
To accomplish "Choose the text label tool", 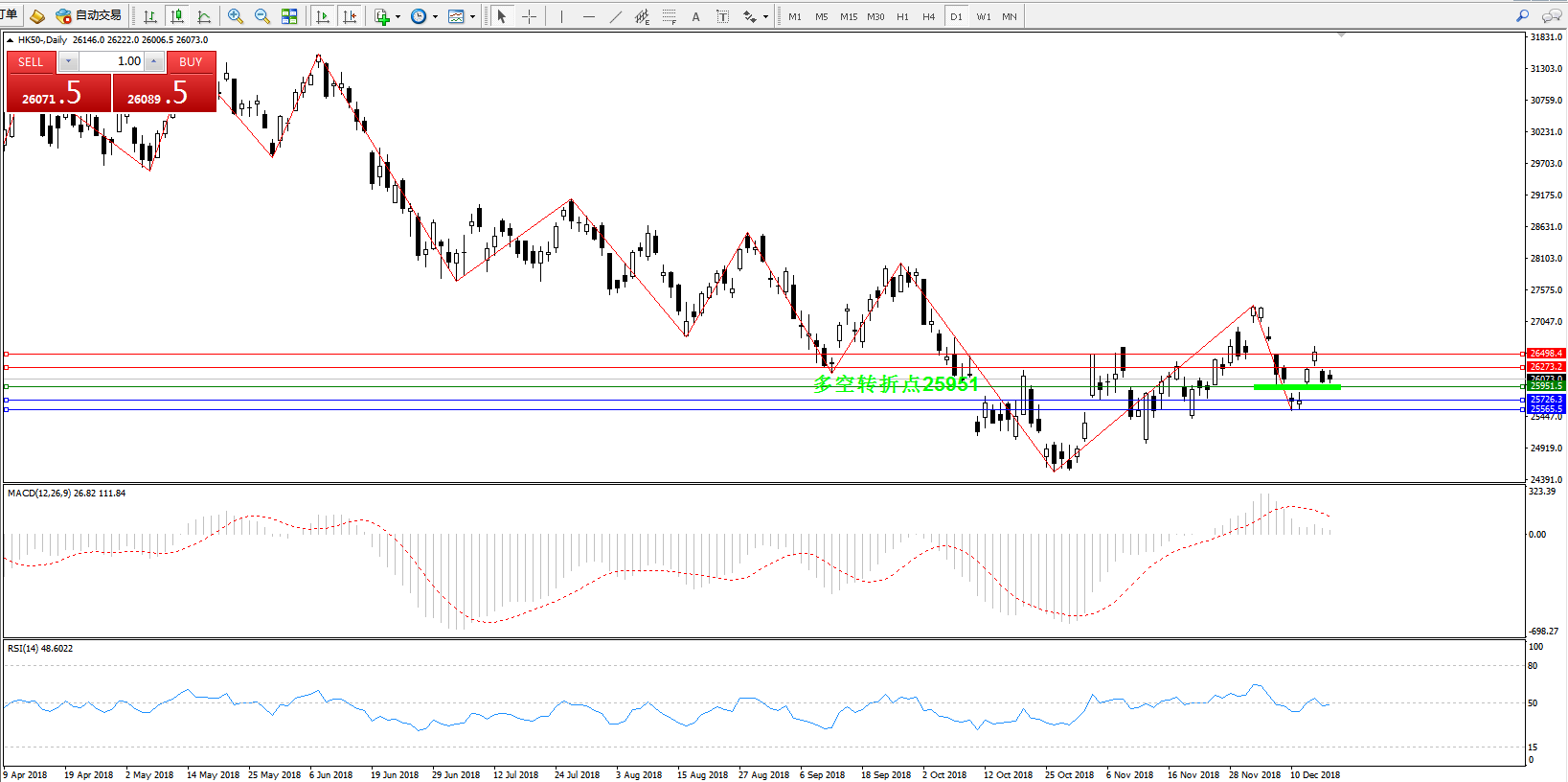I will pos(695,16).
